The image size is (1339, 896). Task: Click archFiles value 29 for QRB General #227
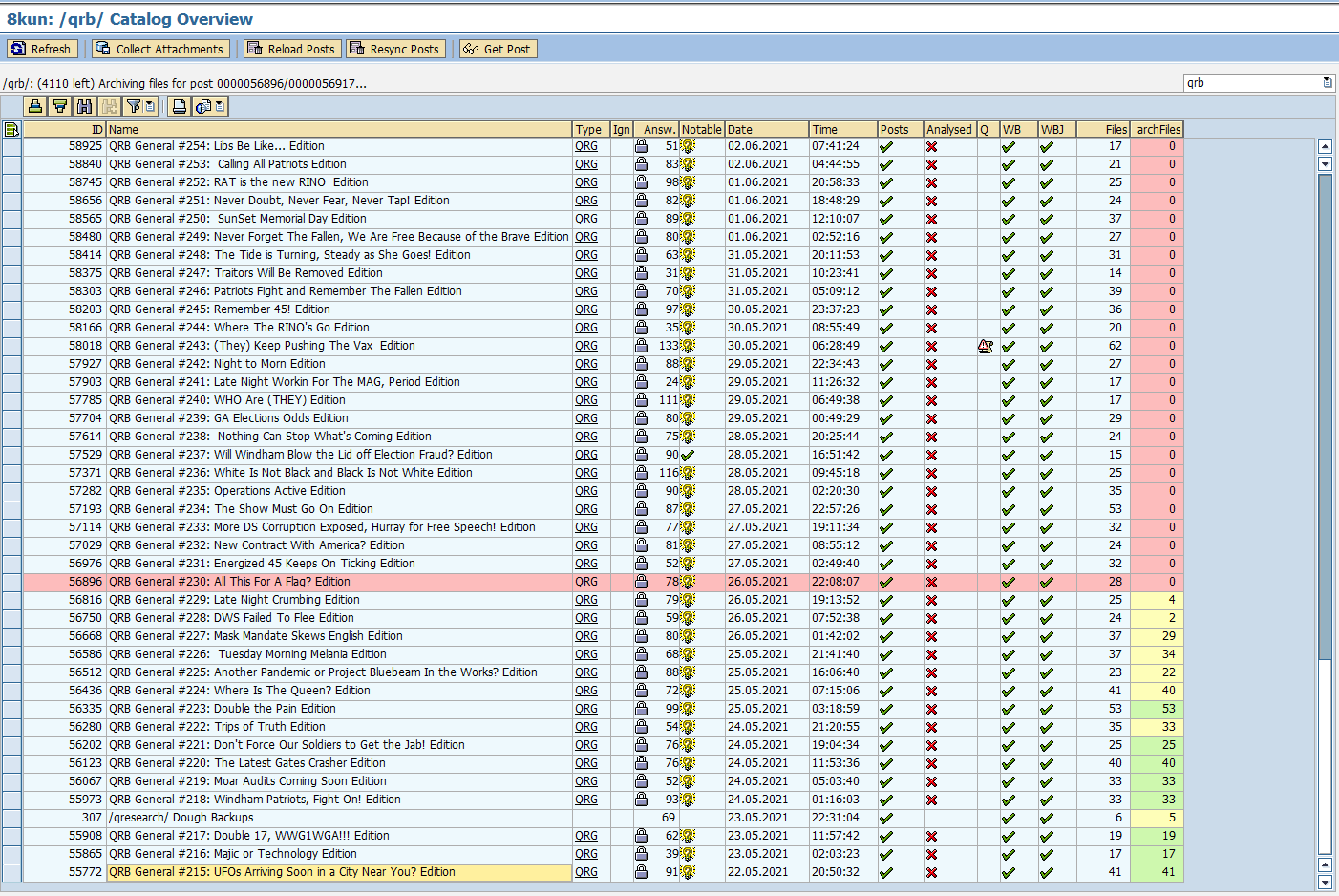[1158, 636]
